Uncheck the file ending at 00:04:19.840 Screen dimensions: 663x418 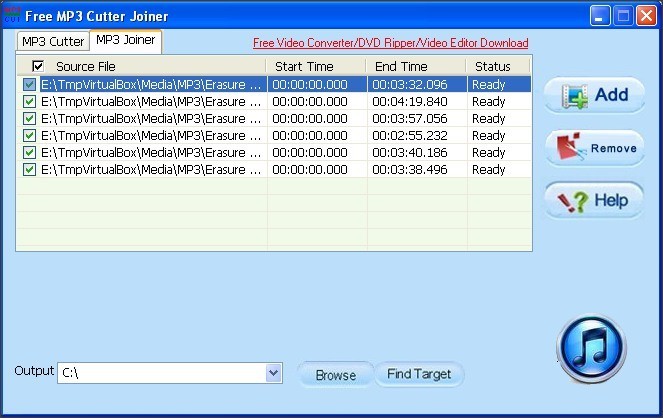click(x=29, y=101)
